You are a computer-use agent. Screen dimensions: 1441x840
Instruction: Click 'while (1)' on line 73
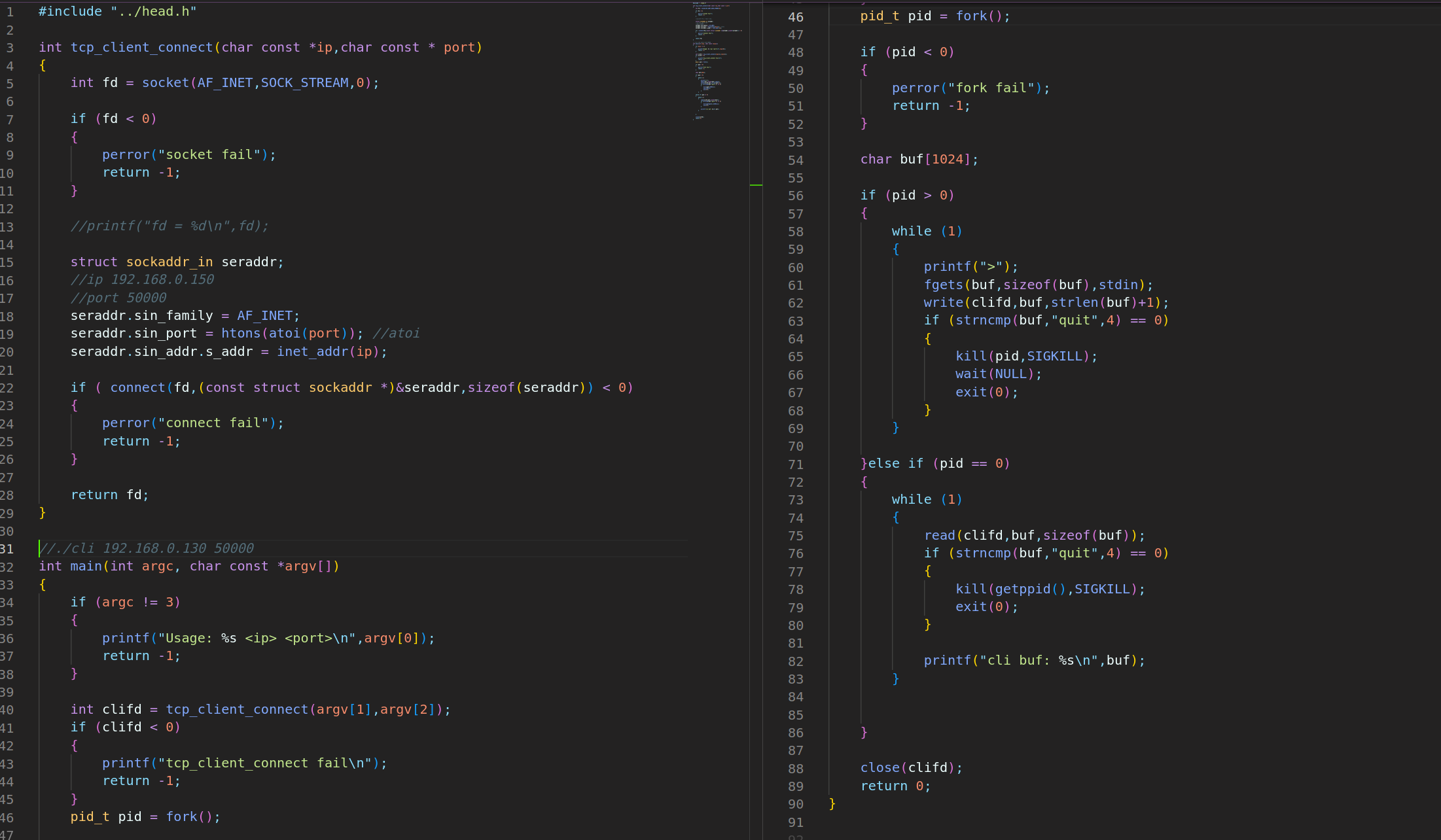(x=927, y=499)
